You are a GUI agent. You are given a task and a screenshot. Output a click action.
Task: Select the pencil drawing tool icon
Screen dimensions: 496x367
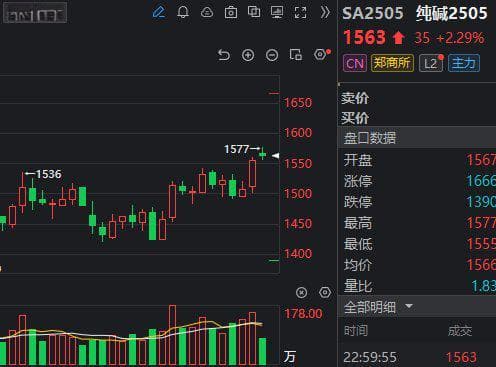159,13
